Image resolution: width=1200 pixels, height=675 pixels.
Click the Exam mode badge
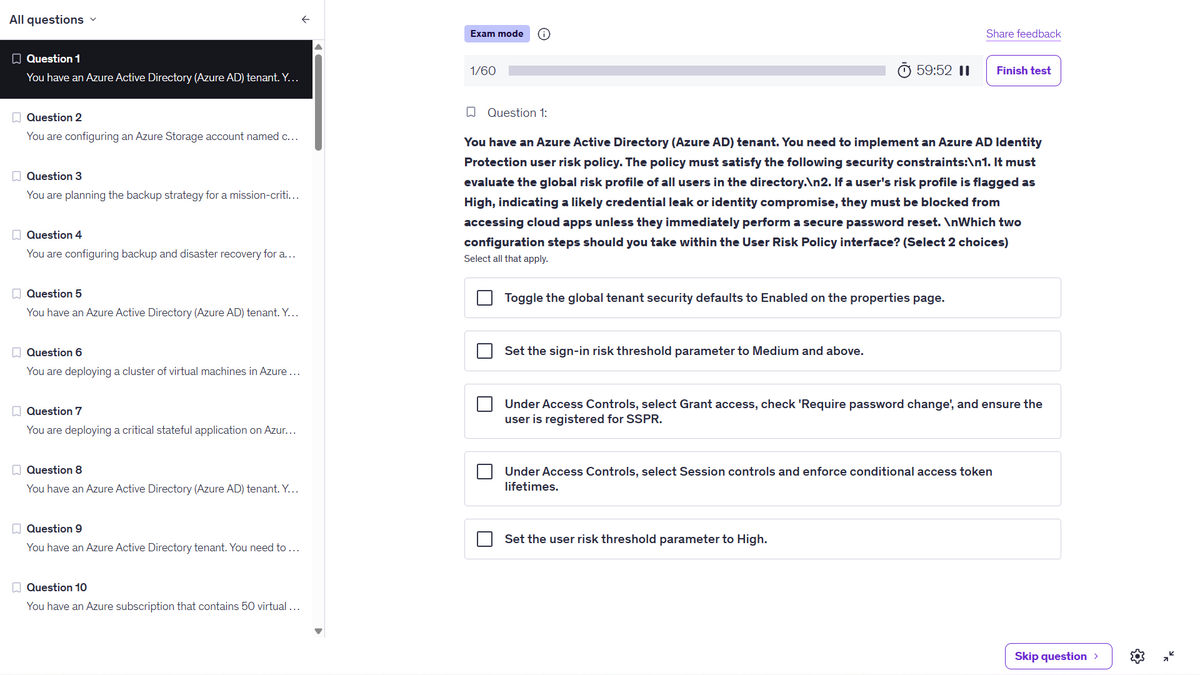pos(497,34)
